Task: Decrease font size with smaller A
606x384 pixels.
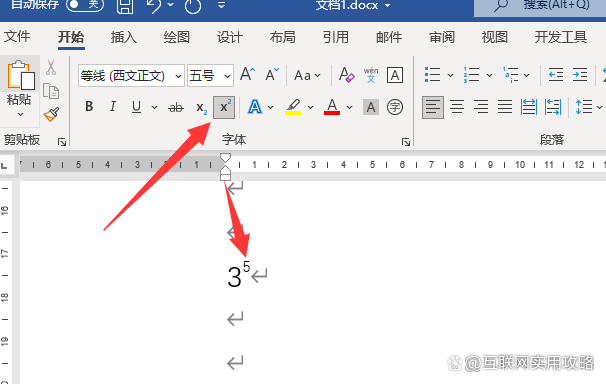Action: click(272, 74)
